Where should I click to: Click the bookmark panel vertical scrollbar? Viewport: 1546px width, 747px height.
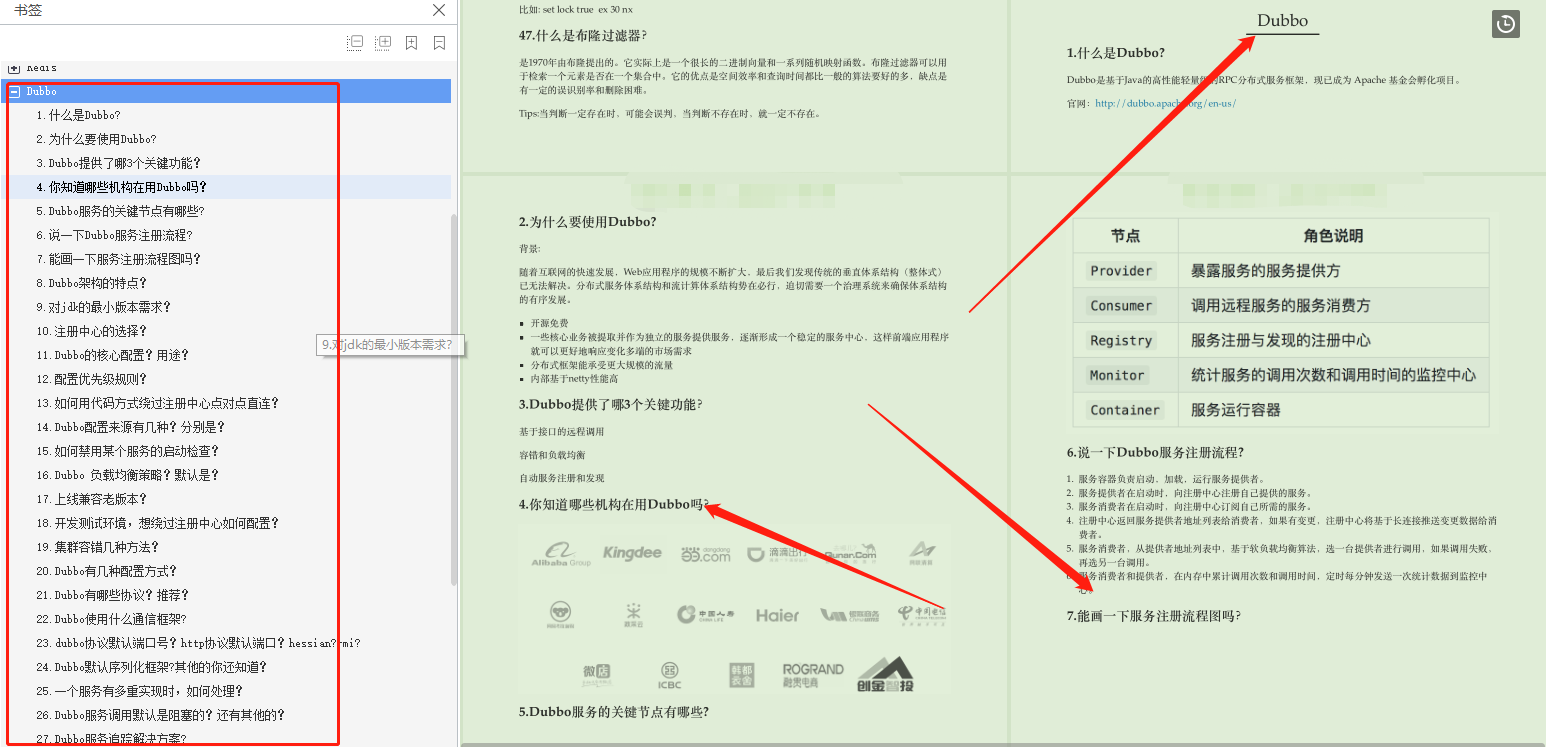454,400
